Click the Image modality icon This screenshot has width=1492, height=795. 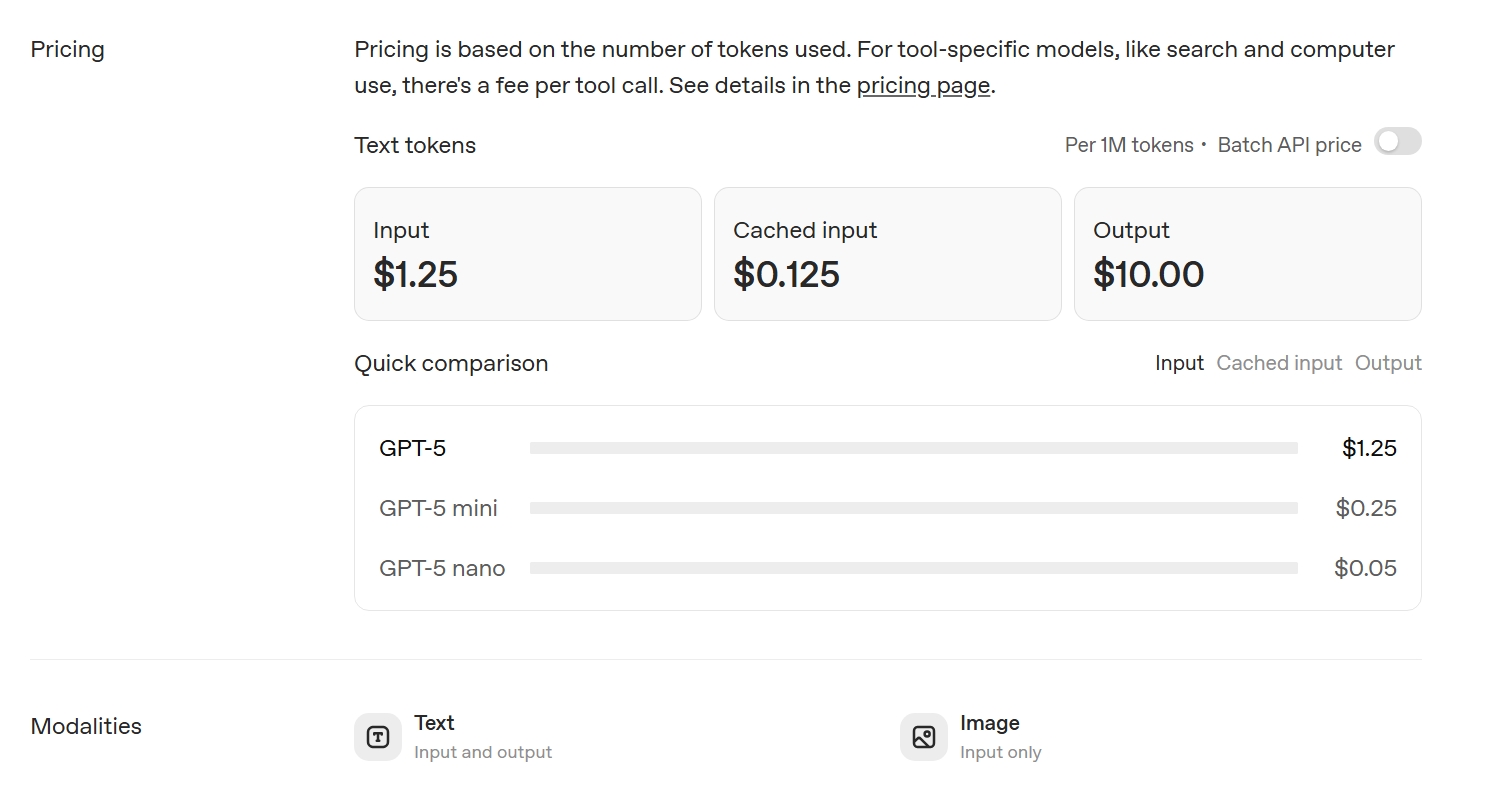(923, 737)
